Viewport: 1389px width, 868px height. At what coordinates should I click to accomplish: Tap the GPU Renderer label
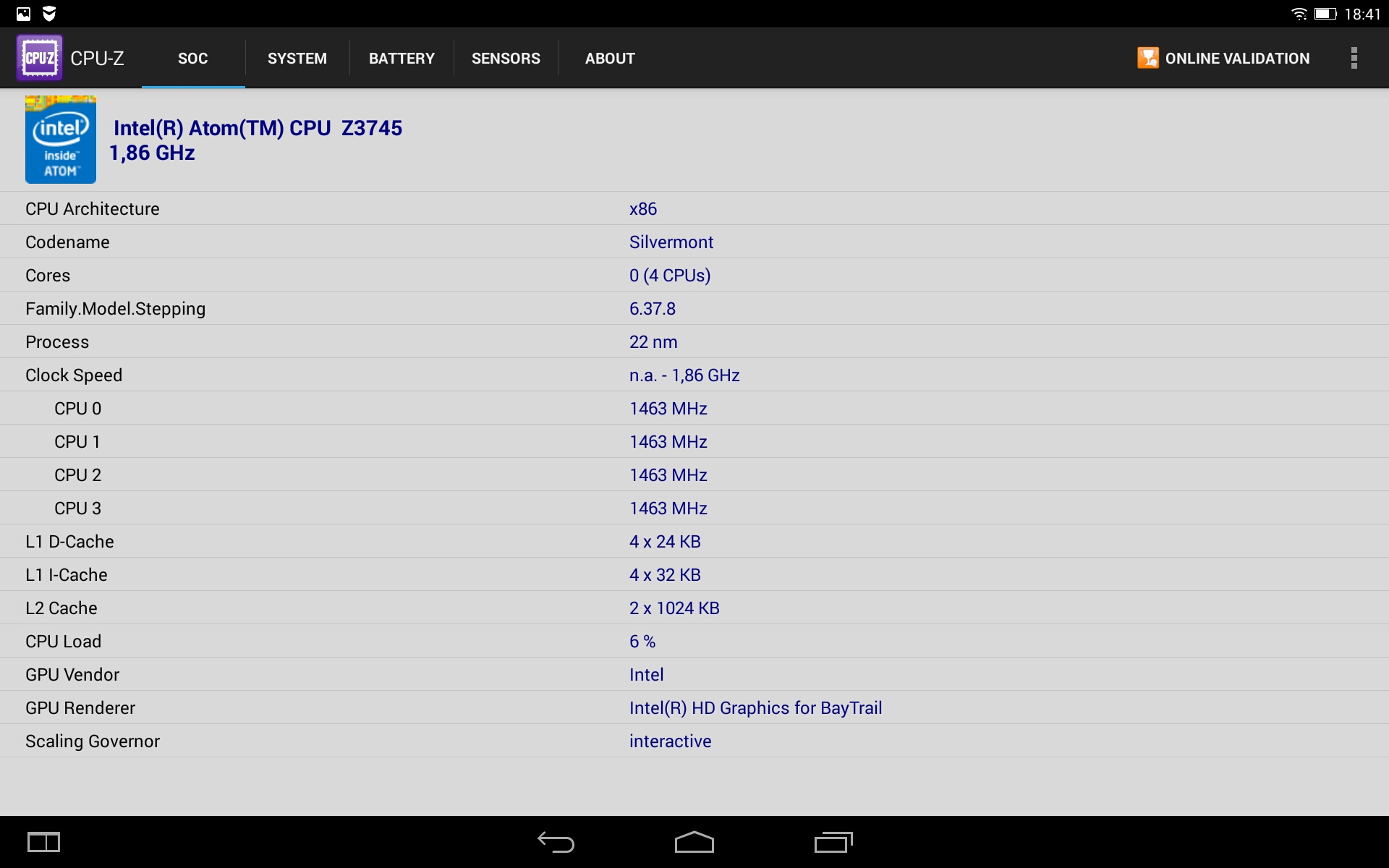pyautogui.click(x=80, y=708)
